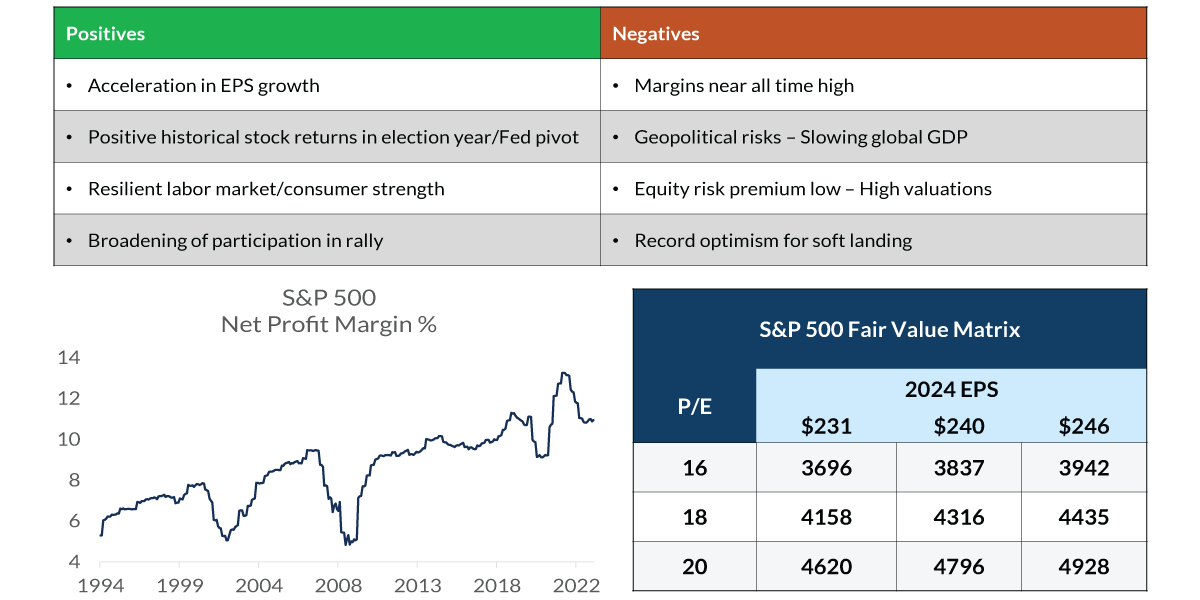Select 'Resilient labor market/consumer strength' row
This screenshot has width=1200, height=600.
tap(266, 189)
